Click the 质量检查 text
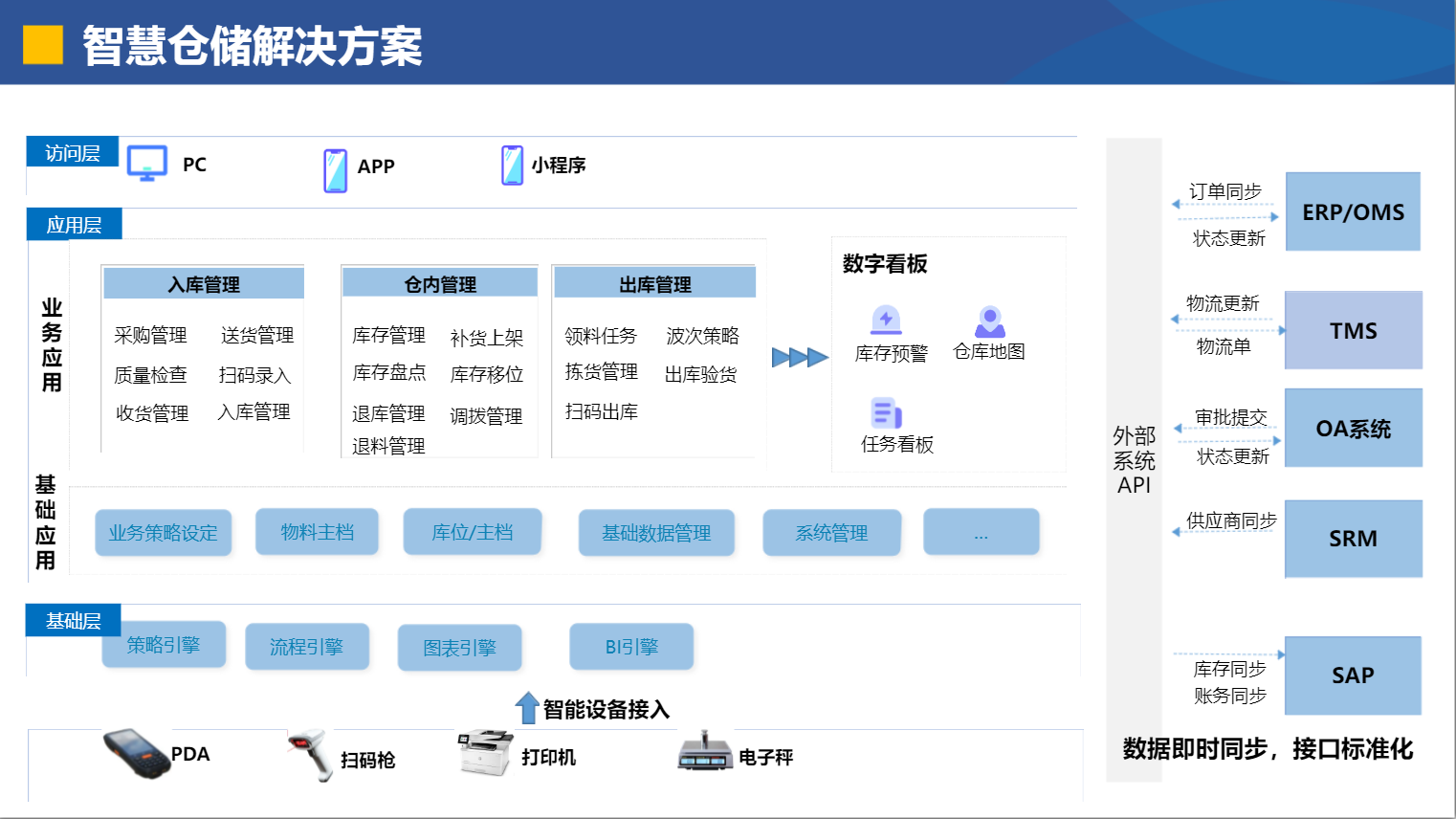Screen dimensions: 1456x819 150,375
